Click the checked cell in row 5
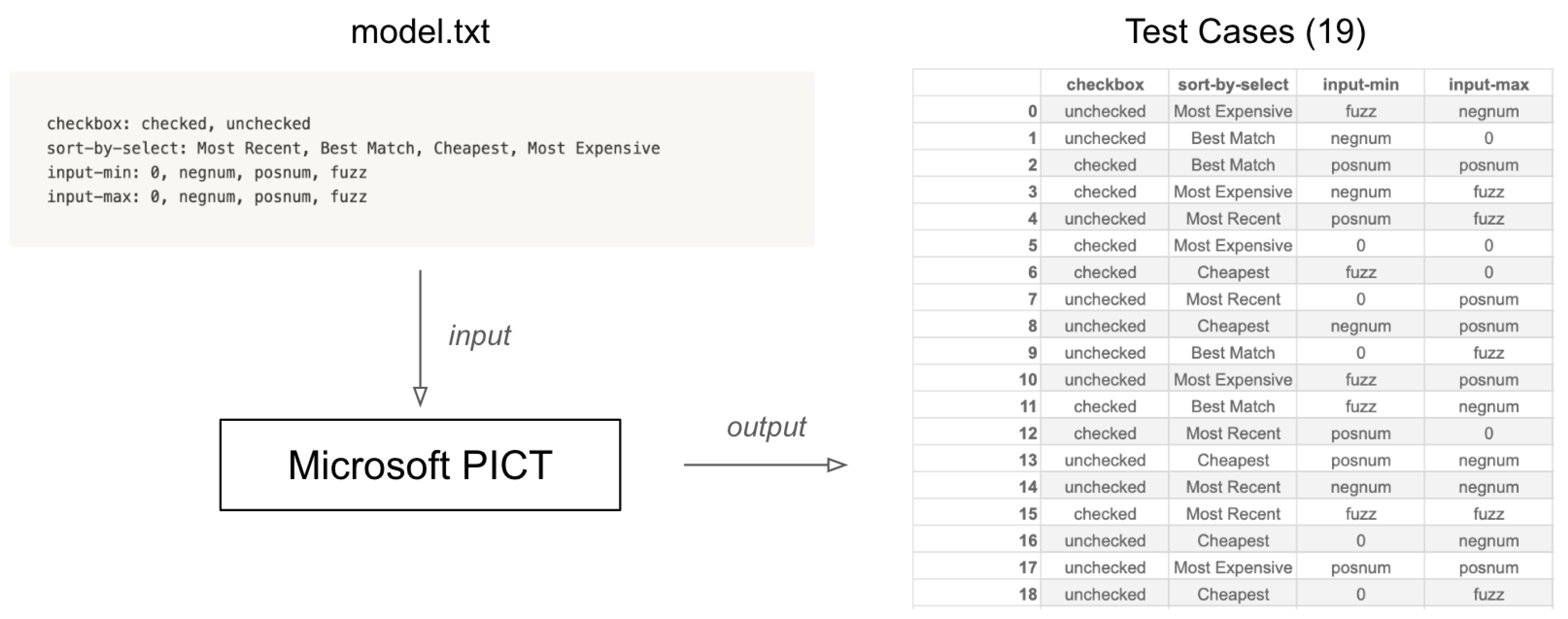This screenshot has height=619, width=1568. [1105, 245]
